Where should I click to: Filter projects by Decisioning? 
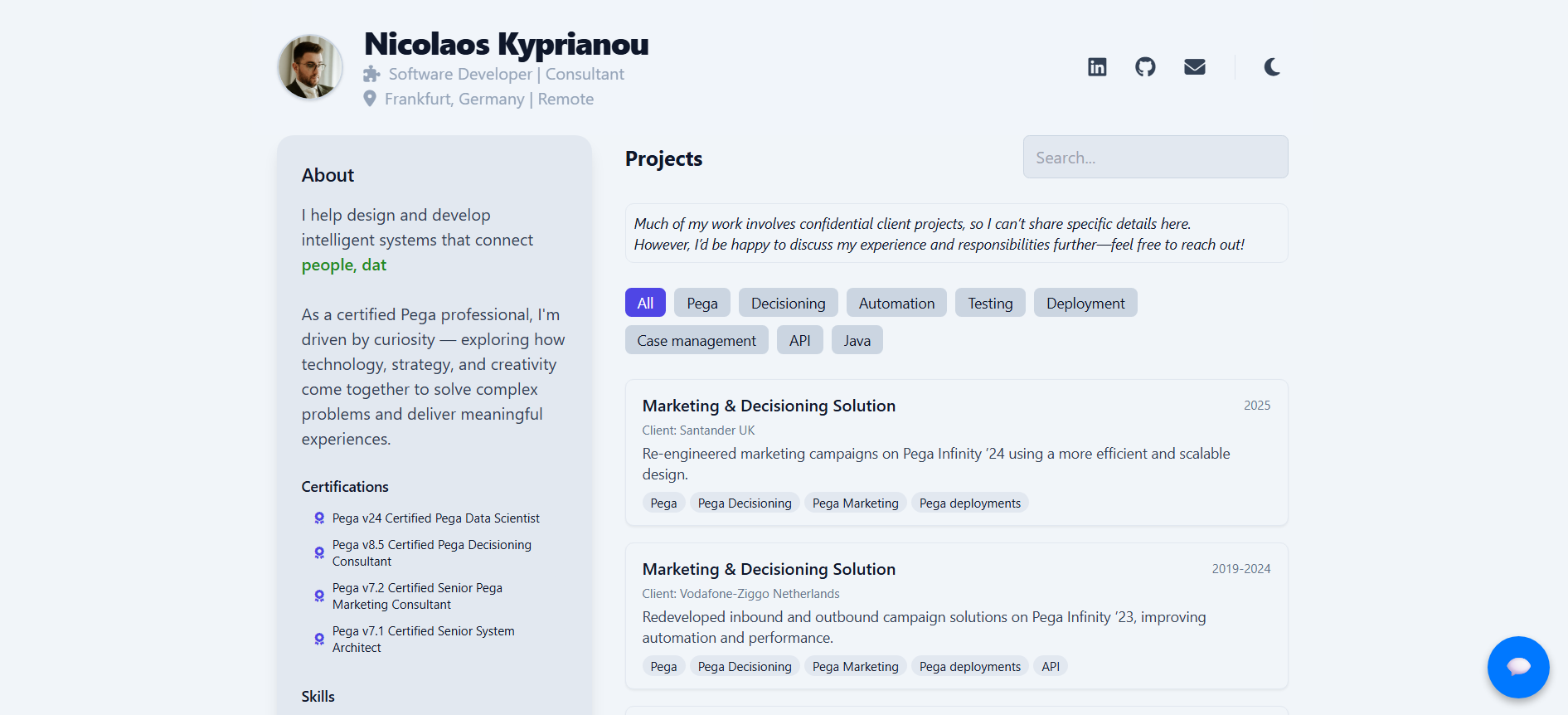(x=788, y=304)
